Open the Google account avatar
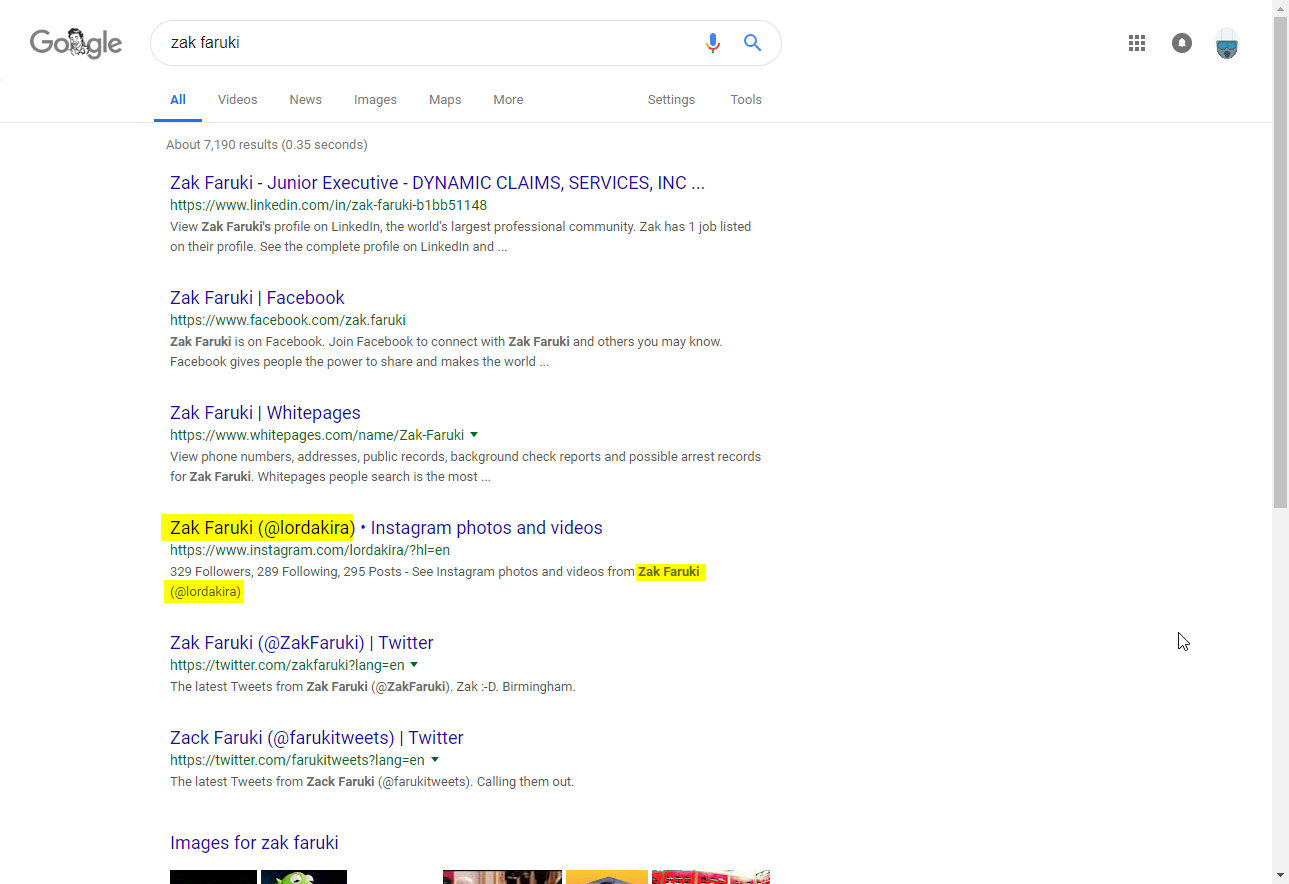The image size is (1289, 884). click(x=1227, y=44)
